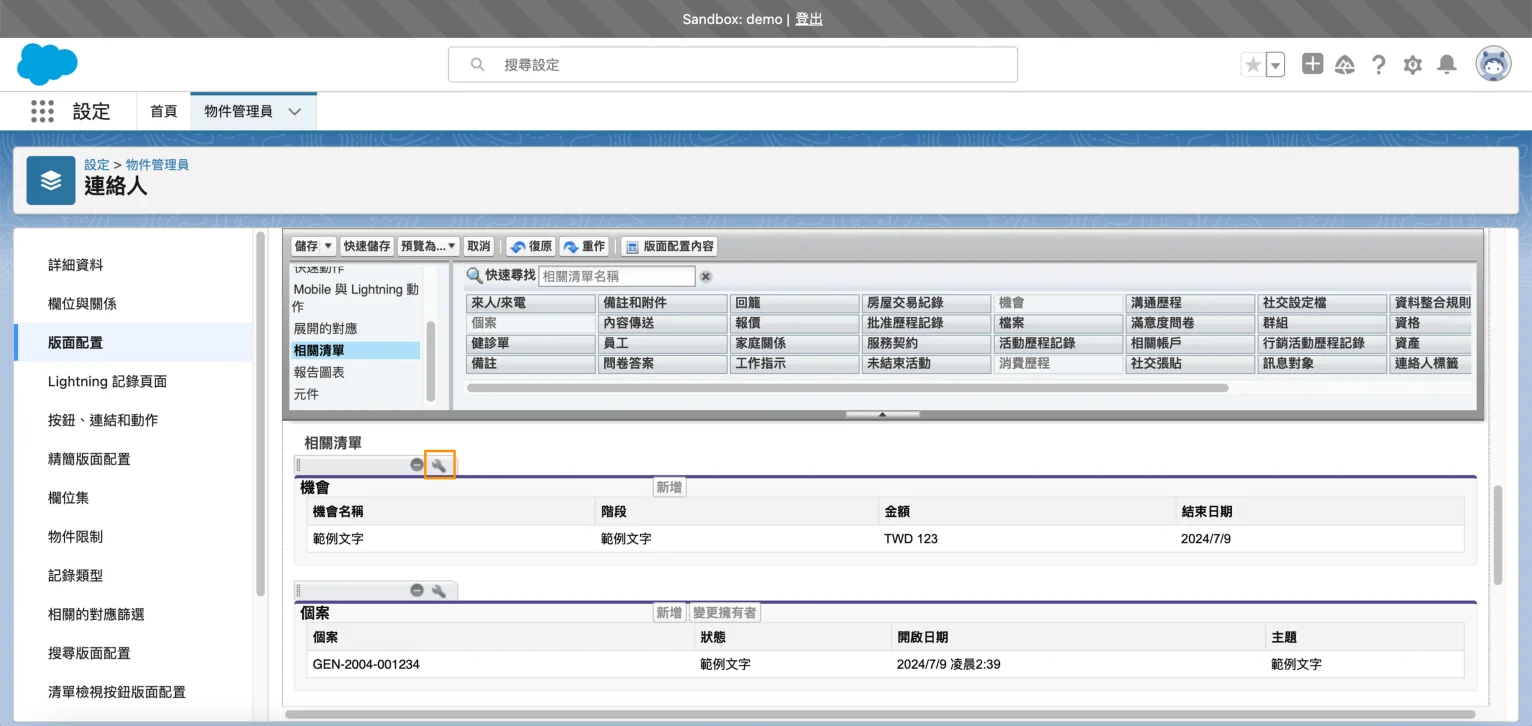Screen dimensions: 1532x726
Task: Select the 房屋交易記錄 palette item
Action: (x=926, y=303)
